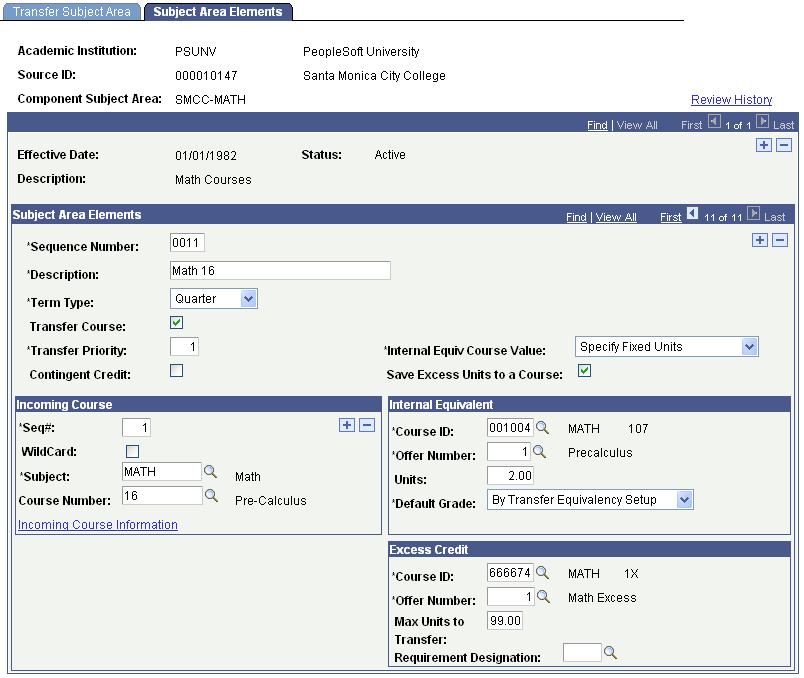Delete the current Incoming Course row

tap(365, 425)
